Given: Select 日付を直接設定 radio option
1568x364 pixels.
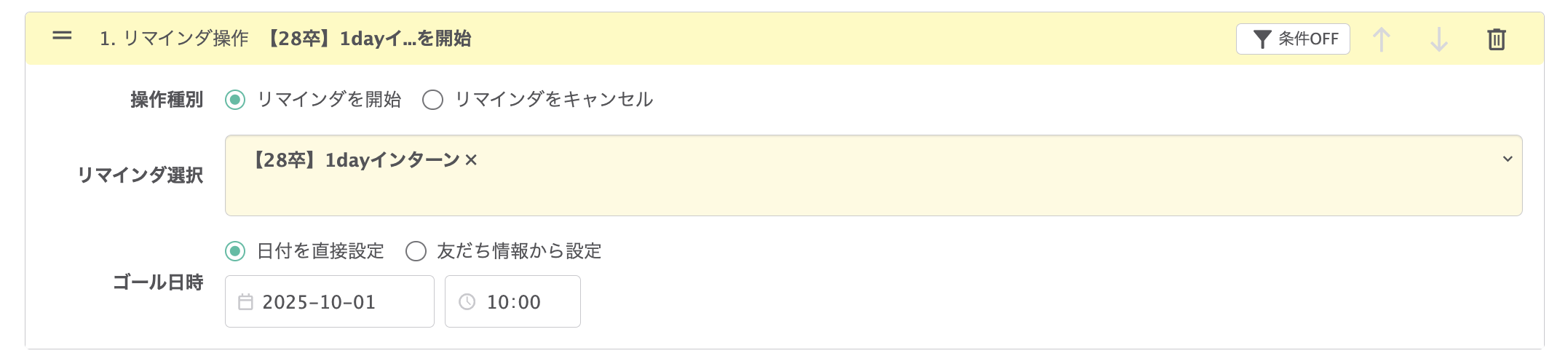Looking at the screenshot, I should [235, 251].
